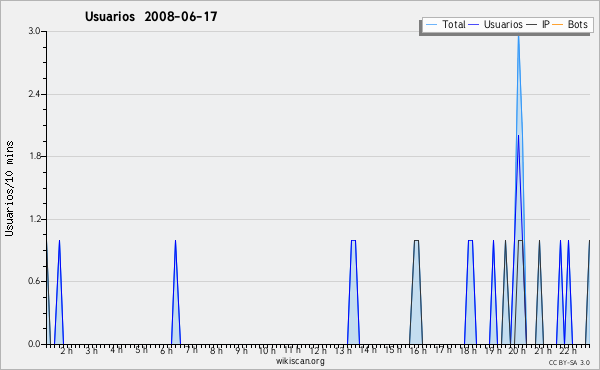Click the '6 h' x-axis label
Screen dimensions: 600x370
(166, 351)
